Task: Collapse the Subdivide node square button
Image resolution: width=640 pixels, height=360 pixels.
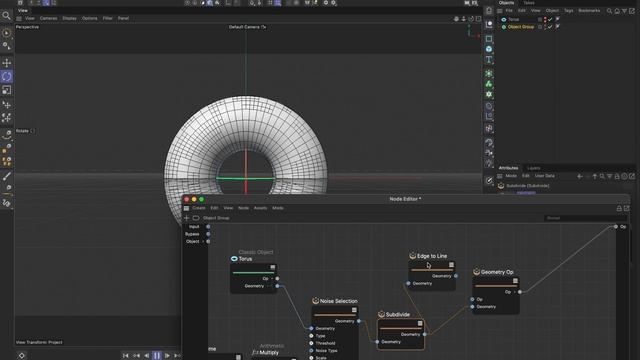Action: pyautogui.click(x=420, y=323)
